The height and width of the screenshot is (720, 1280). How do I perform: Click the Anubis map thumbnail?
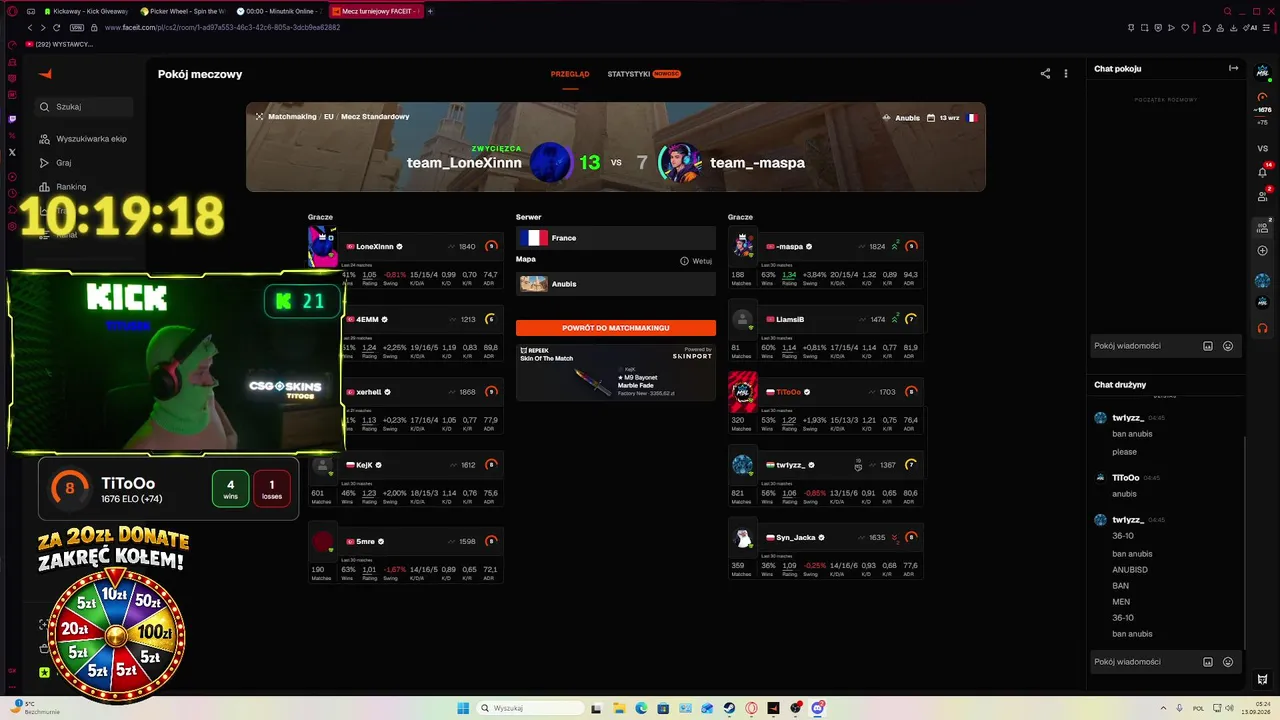click(534, 284)
